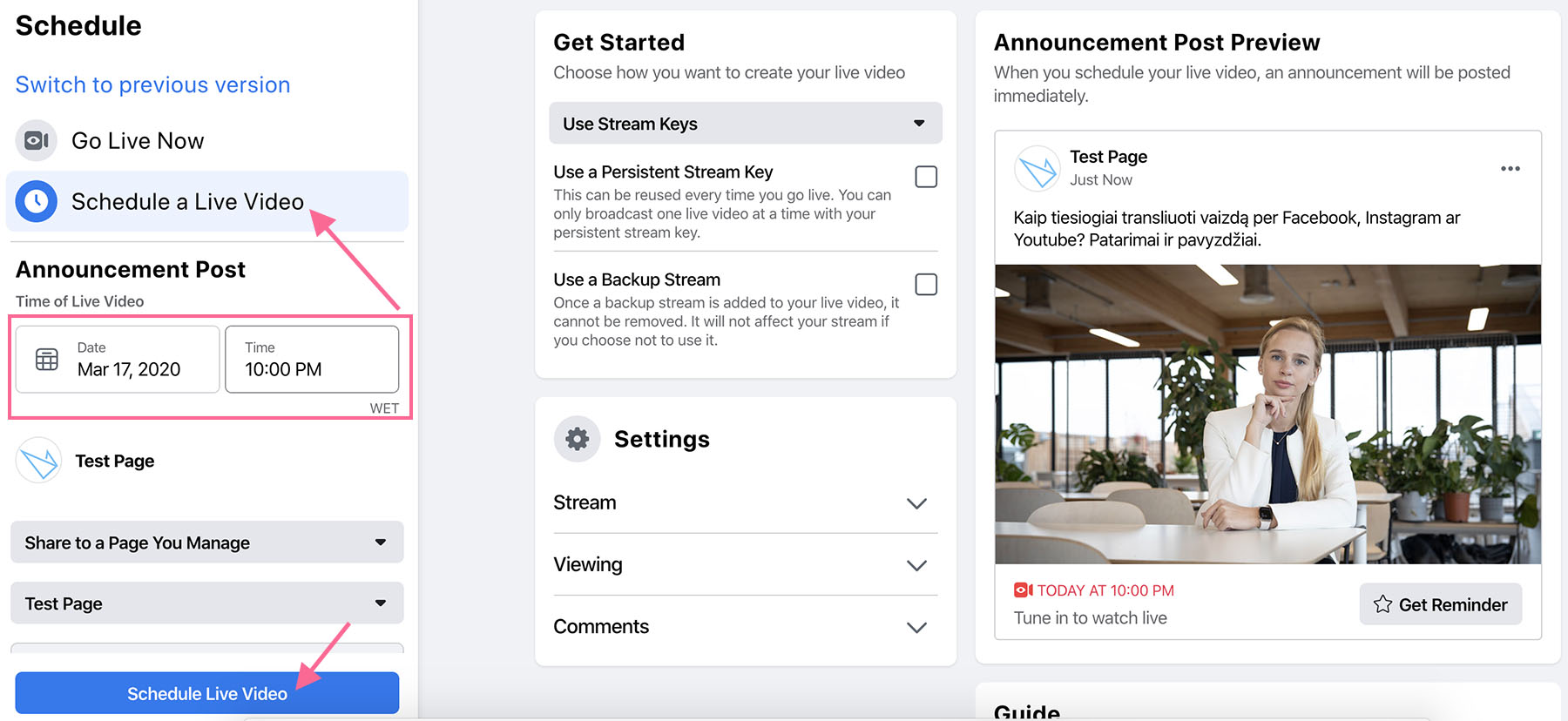
Task: Click the Go Live Now camera icon
Action: [37, 140]
